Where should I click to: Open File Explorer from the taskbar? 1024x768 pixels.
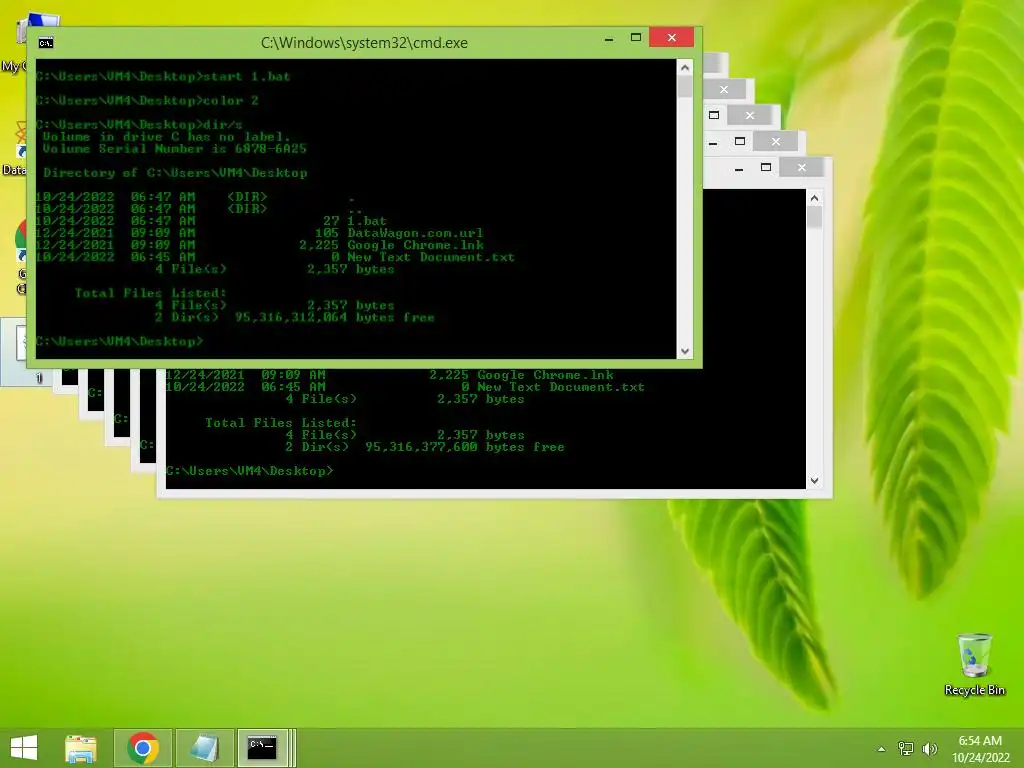point(81,748)
